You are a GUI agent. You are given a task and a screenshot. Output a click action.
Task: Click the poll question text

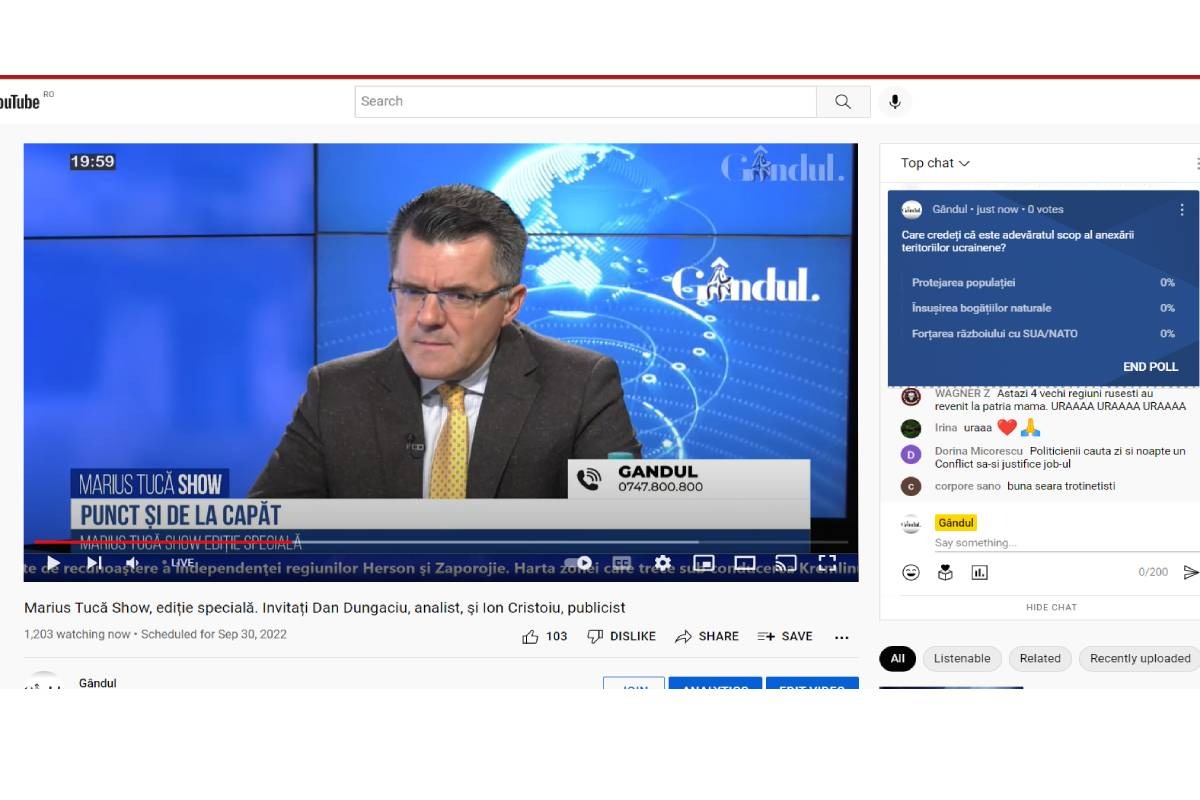click(x=1017, y=241)
